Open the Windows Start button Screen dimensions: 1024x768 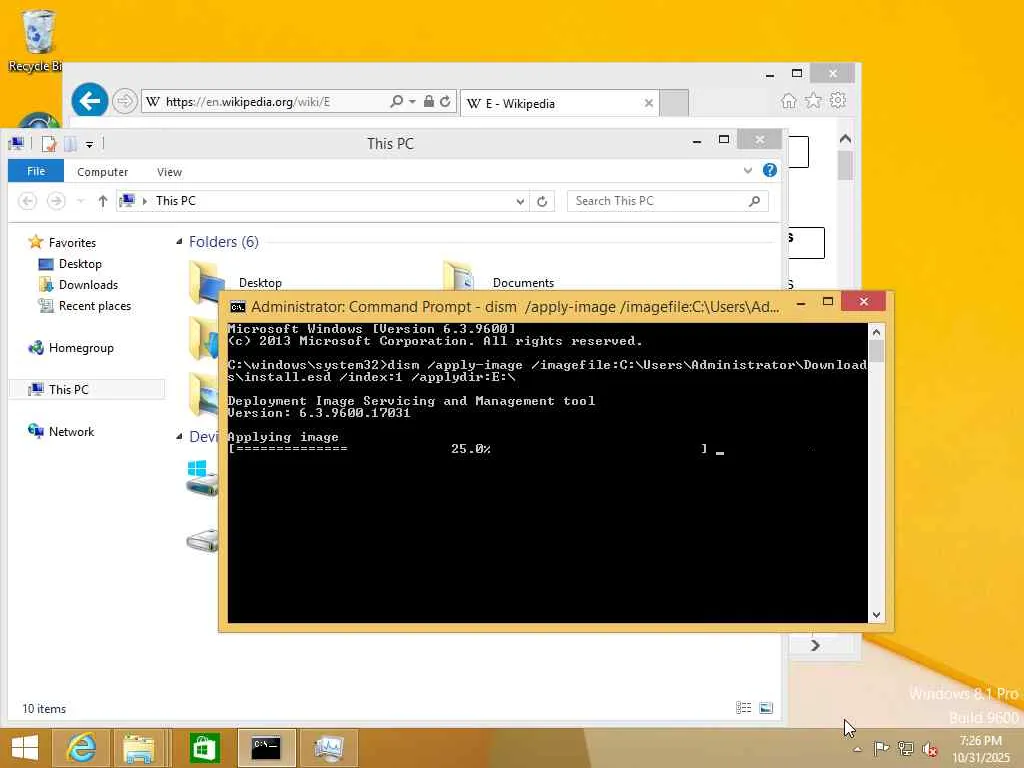[25, 748]
